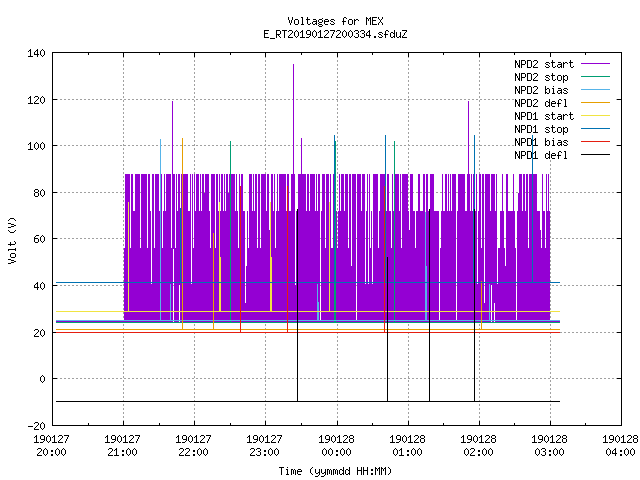
Task: Click the 100 y-axis tick label
Action: coord(36,146)
